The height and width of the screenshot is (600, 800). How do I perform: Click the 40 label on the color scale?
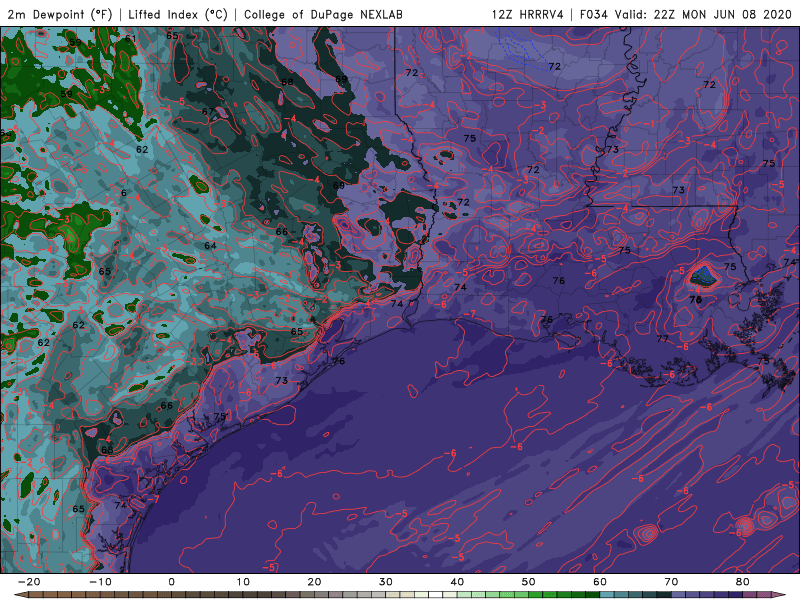coord(457,582)
